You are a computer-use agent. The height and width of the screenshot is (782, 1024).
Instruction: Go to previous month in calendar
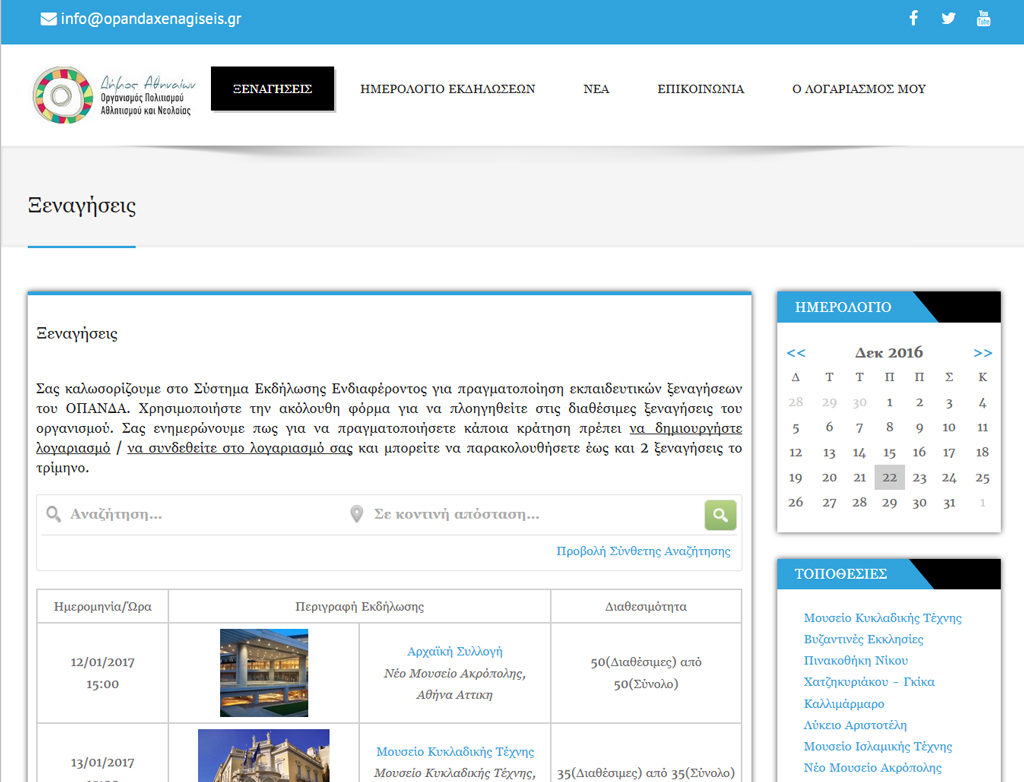(796, 353)
